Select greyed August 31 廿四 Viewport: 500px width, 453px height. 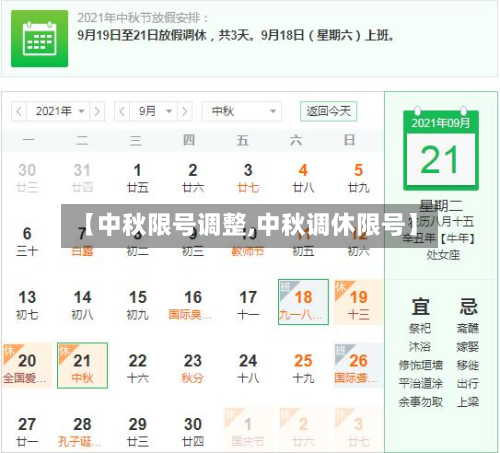(x=82, y=178)
